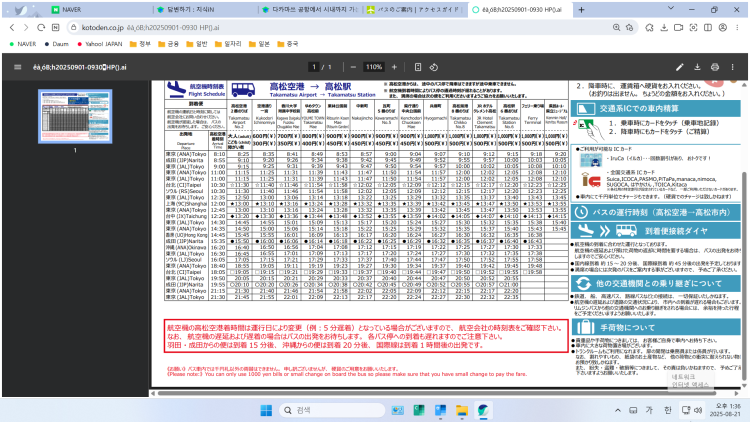Open a new tab with plus button
The width and height of the screenshot is (750, 422).
click(x=581, y=10)
